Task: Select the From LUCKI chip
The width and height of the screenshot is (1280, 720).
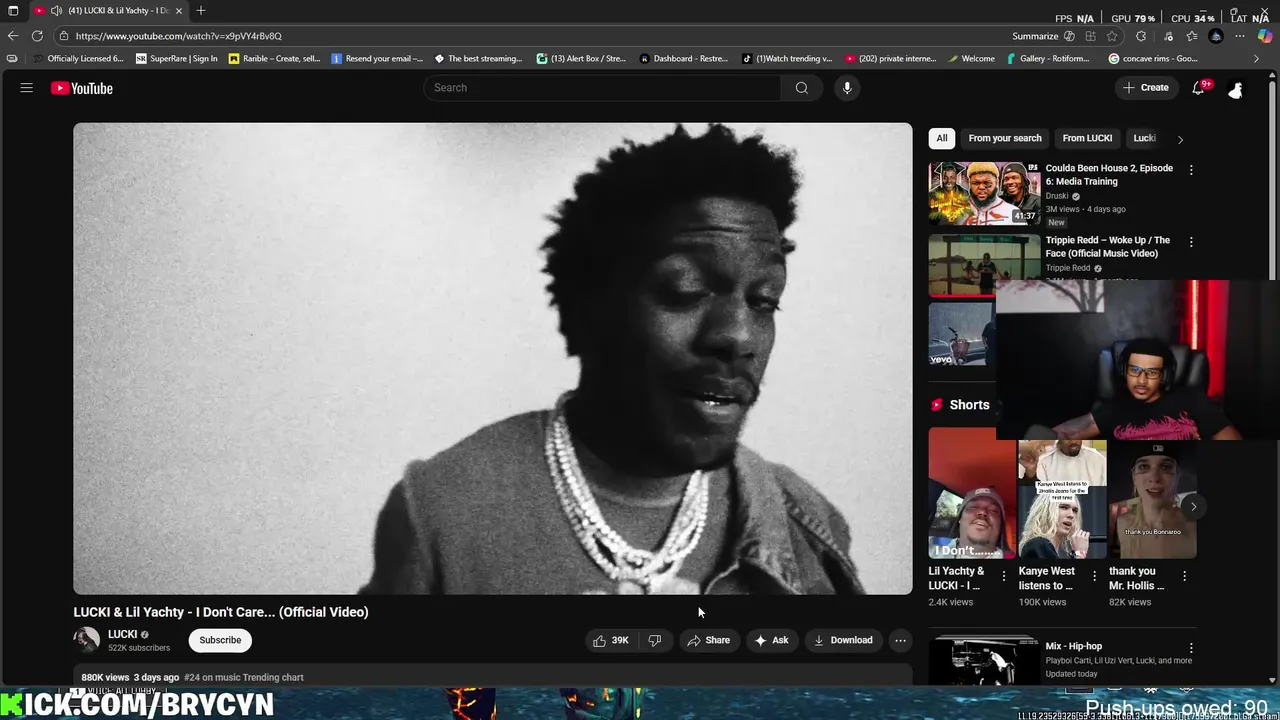Action: pos(1087,138)
